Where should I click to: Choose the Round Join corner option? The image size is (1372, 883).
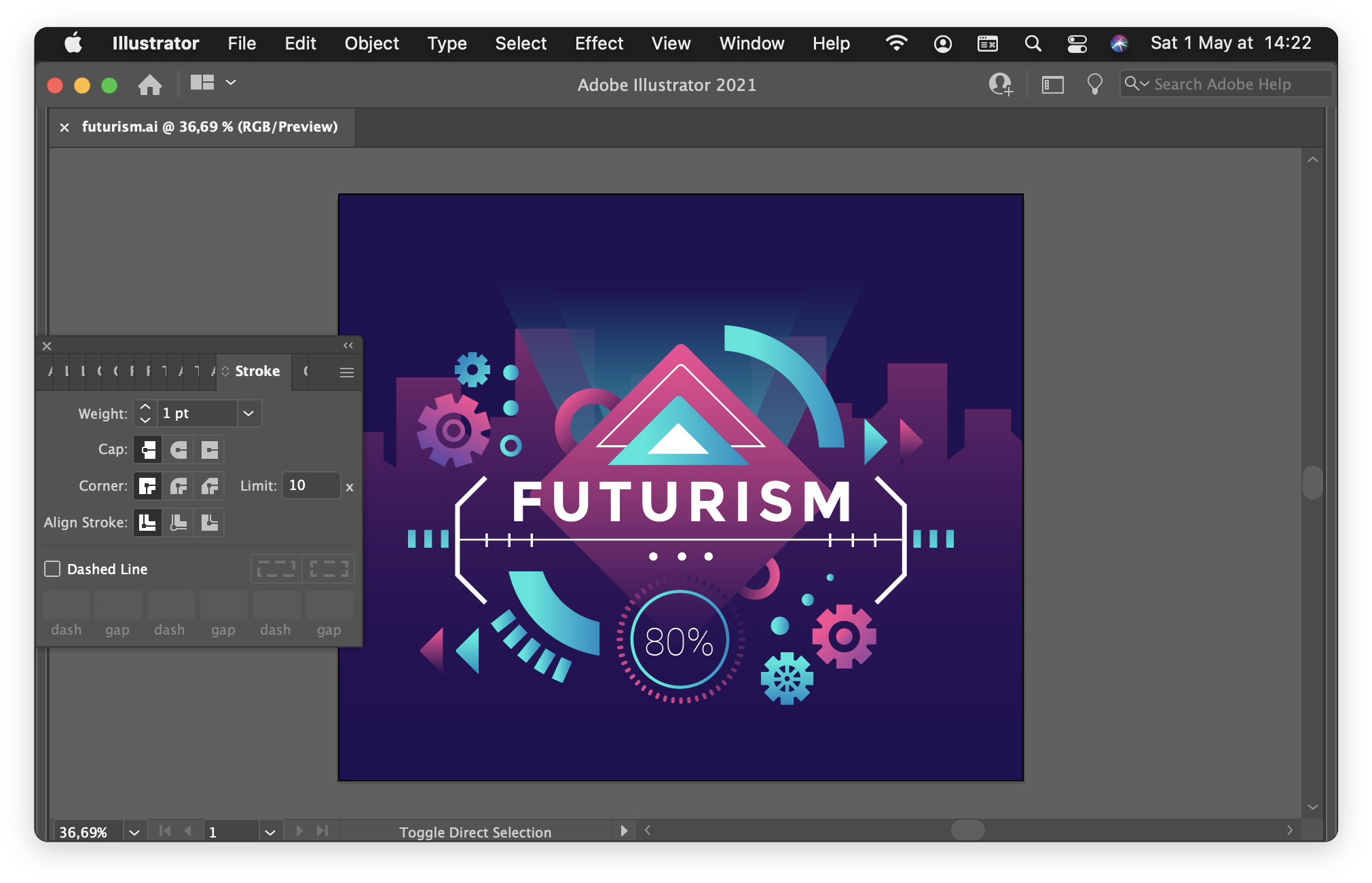(x=179, y=486)
